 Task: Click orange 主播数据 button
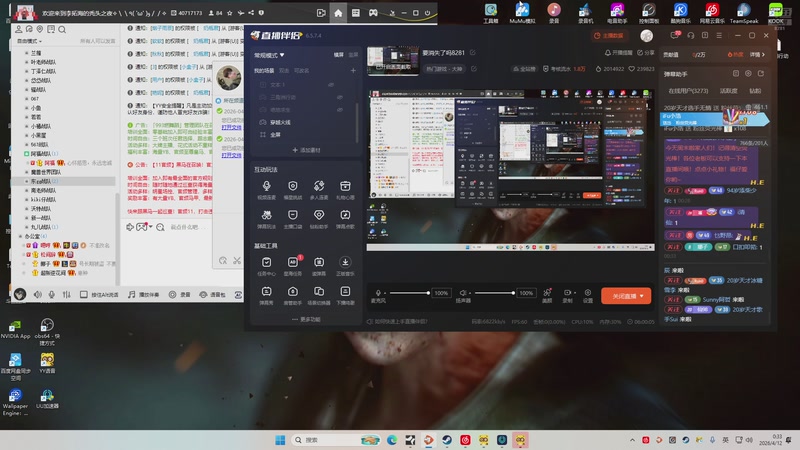click(x=609, y=36)
